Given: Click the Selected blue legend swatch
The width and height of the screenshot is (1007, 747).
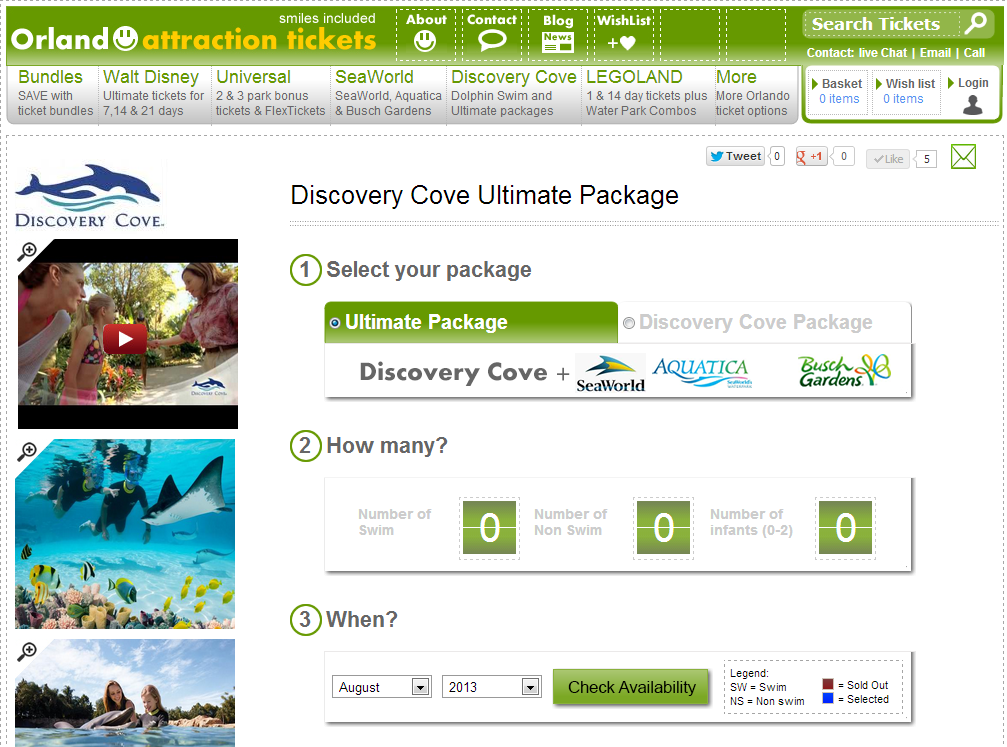Looking at the screenshot, I should [x=828, y=698].
